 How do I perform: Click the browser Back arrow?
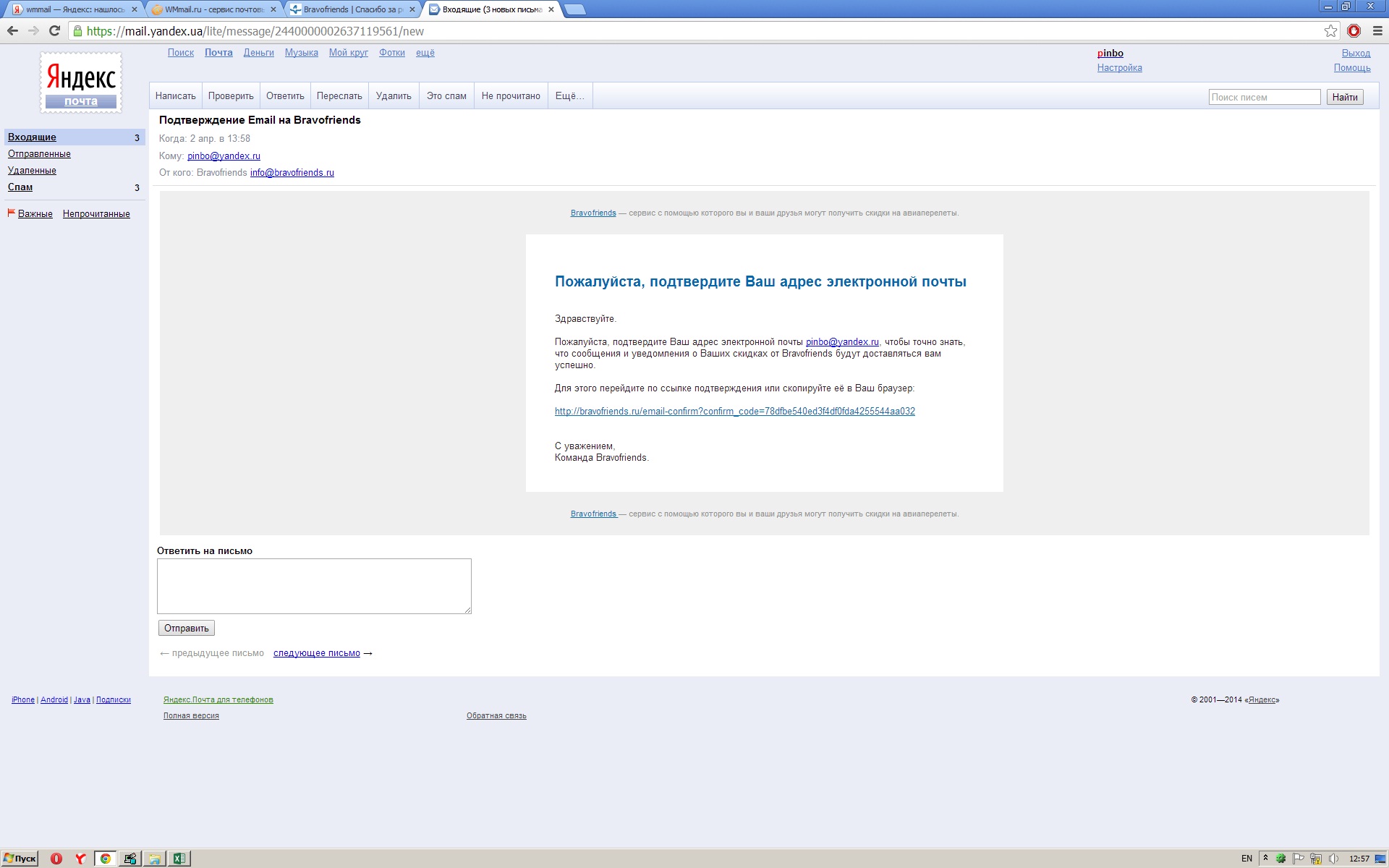point(12,30)
